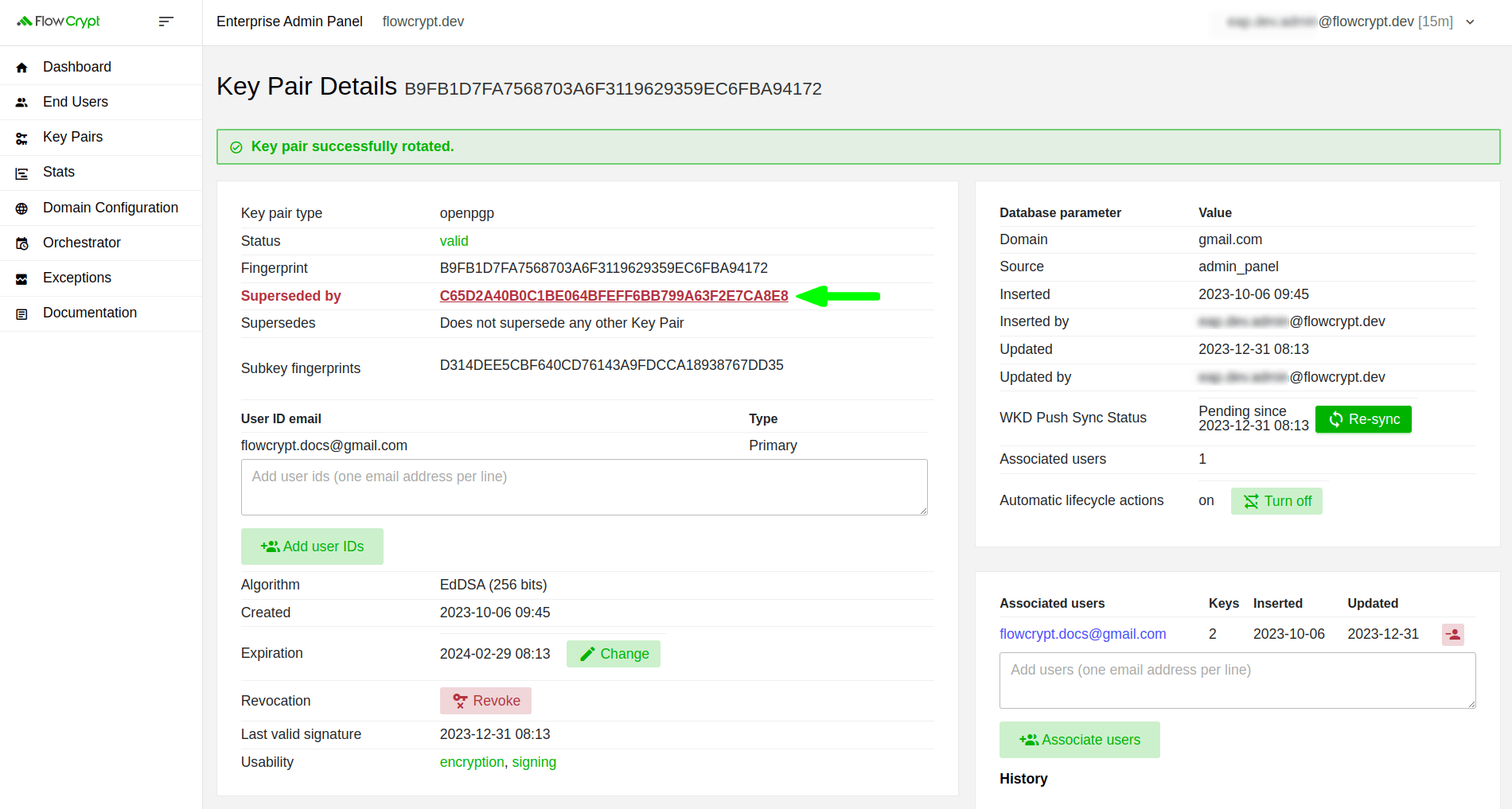
Task: Click the expiration date 2024-02-29 08:13
Action: (x=495, y=654)
